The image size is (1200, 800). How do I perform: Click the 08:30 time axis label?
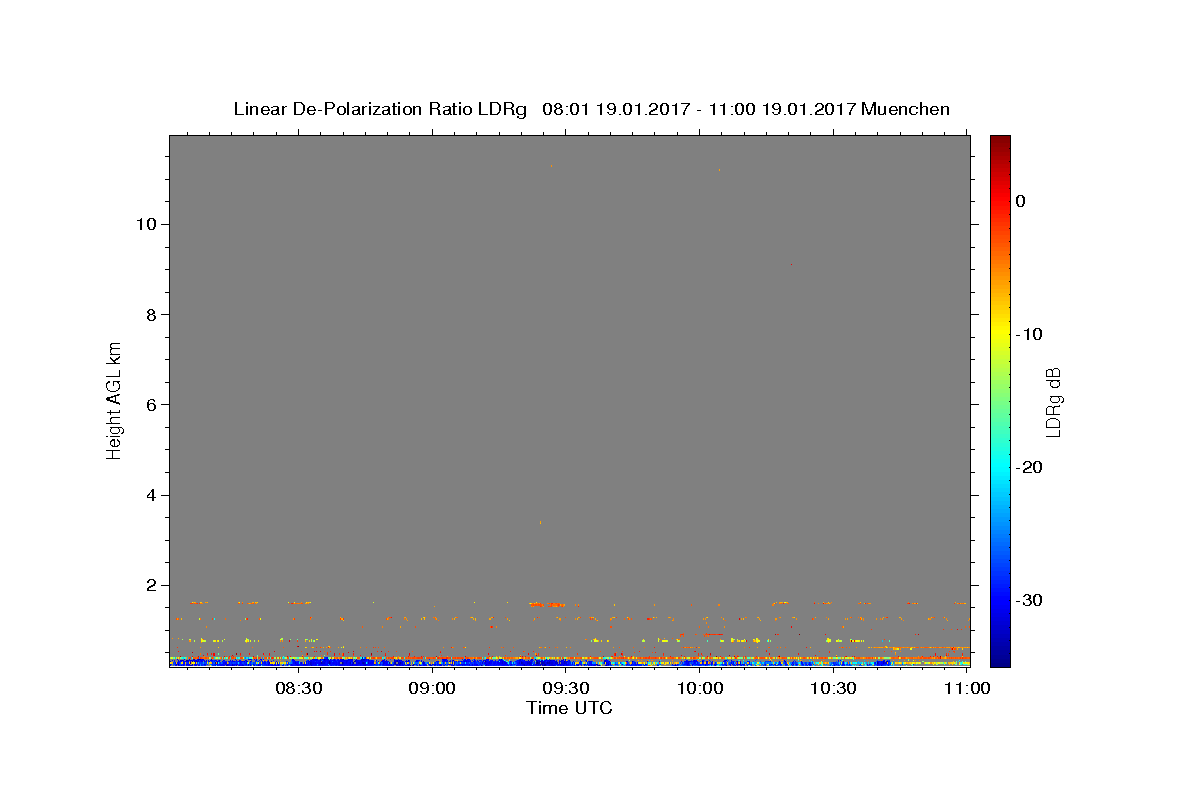pyautogui.click(x=298, y=688)
